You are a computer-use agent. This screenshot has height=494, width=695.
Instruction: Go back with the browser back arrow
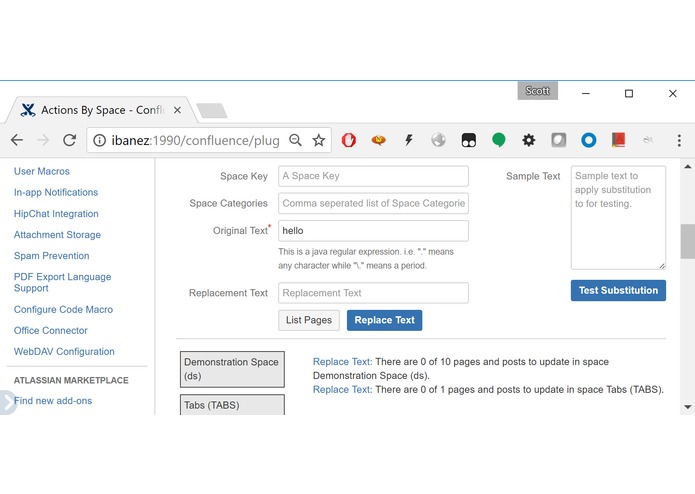tap(17, 140)
